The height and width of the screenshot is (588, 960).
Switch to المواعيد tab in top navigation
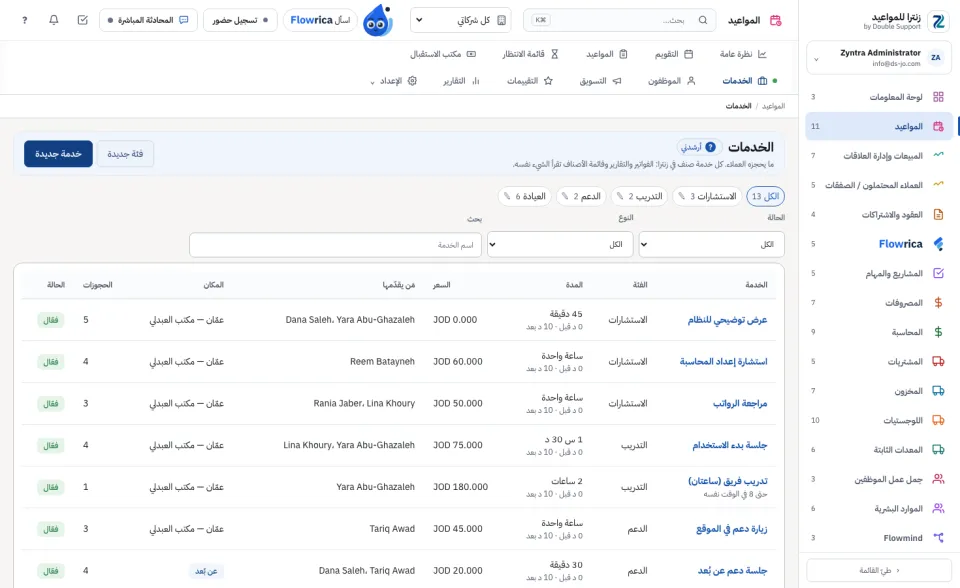pyautogui.click(x=607, y=54)
